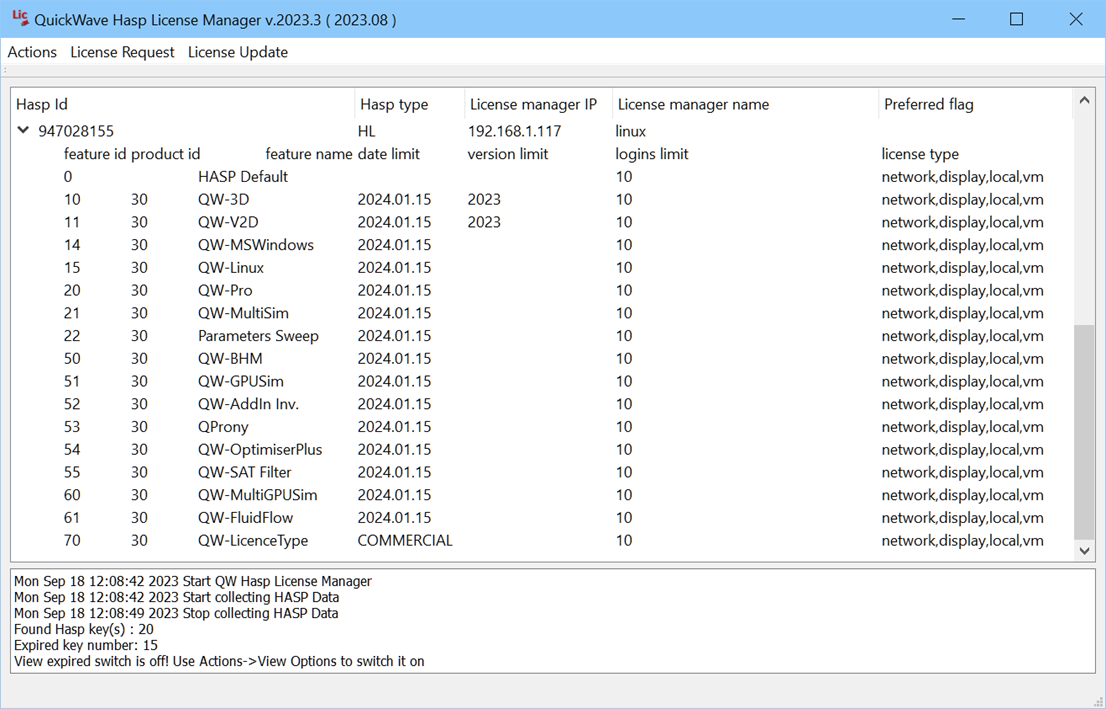Click the version limit 2023 for QW-3D
Viewport: 1106px width, 709px height.
point(484,199)
